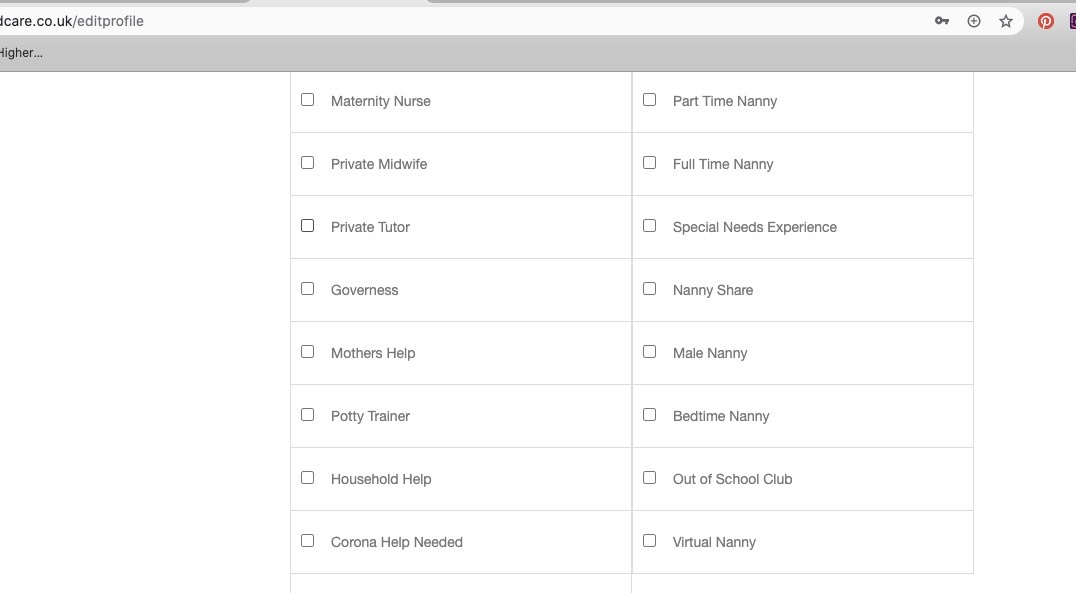Click the zoom plus icon in address bar

[974, 21]
